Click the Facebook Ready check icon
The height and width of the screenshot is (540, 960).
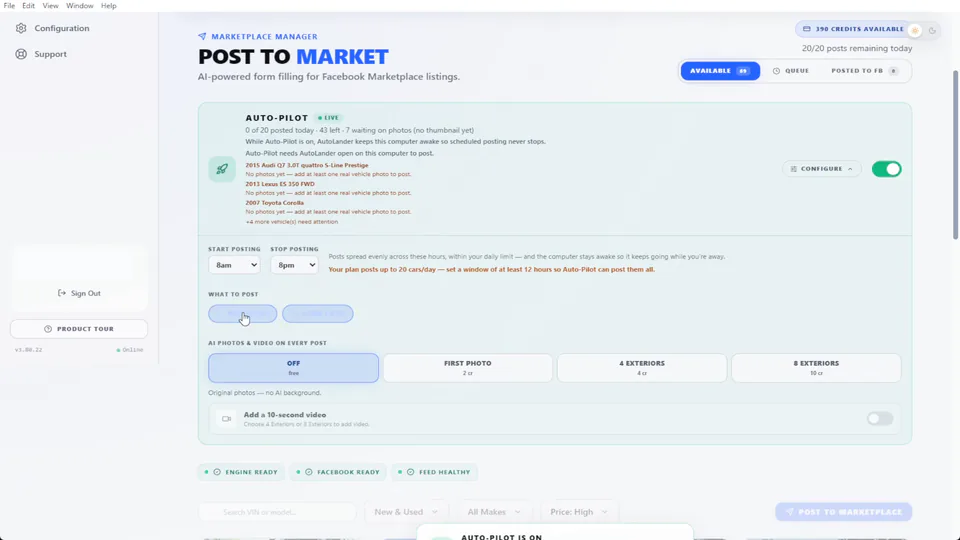point(309,472)
